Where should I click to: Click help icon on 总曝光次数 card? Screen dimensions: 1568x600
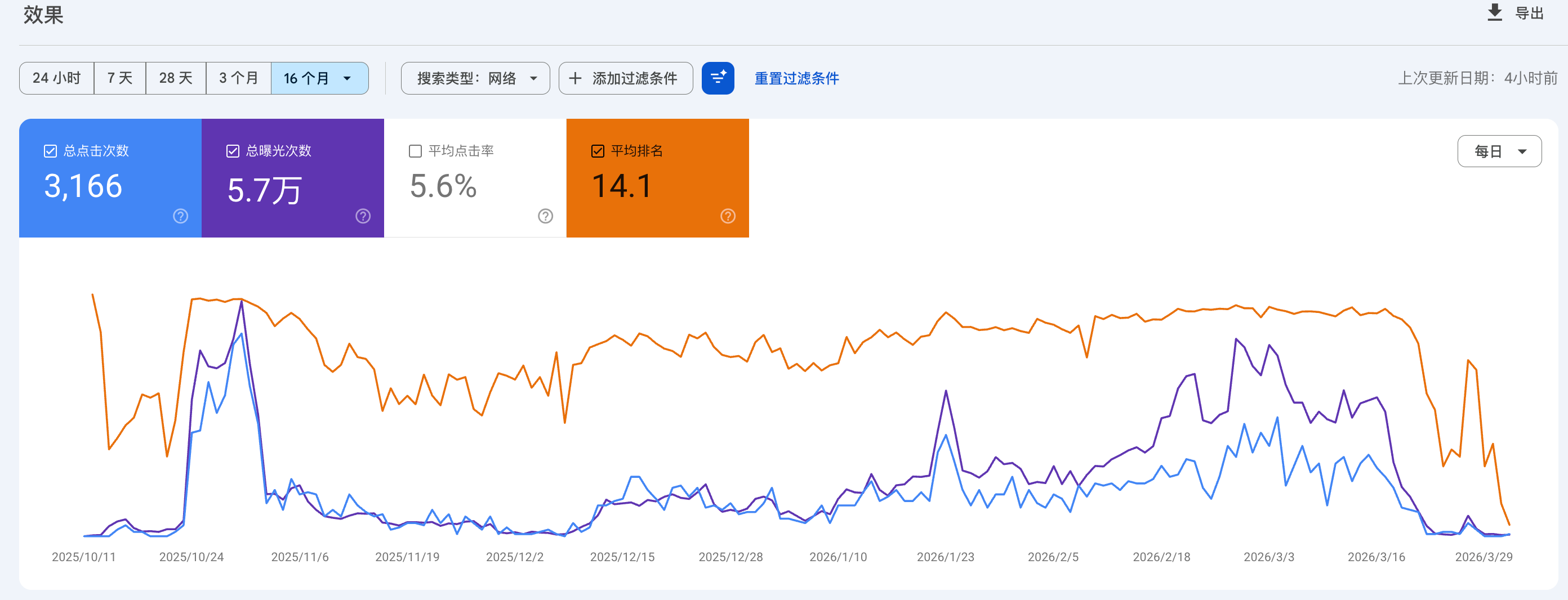(363, 216)
